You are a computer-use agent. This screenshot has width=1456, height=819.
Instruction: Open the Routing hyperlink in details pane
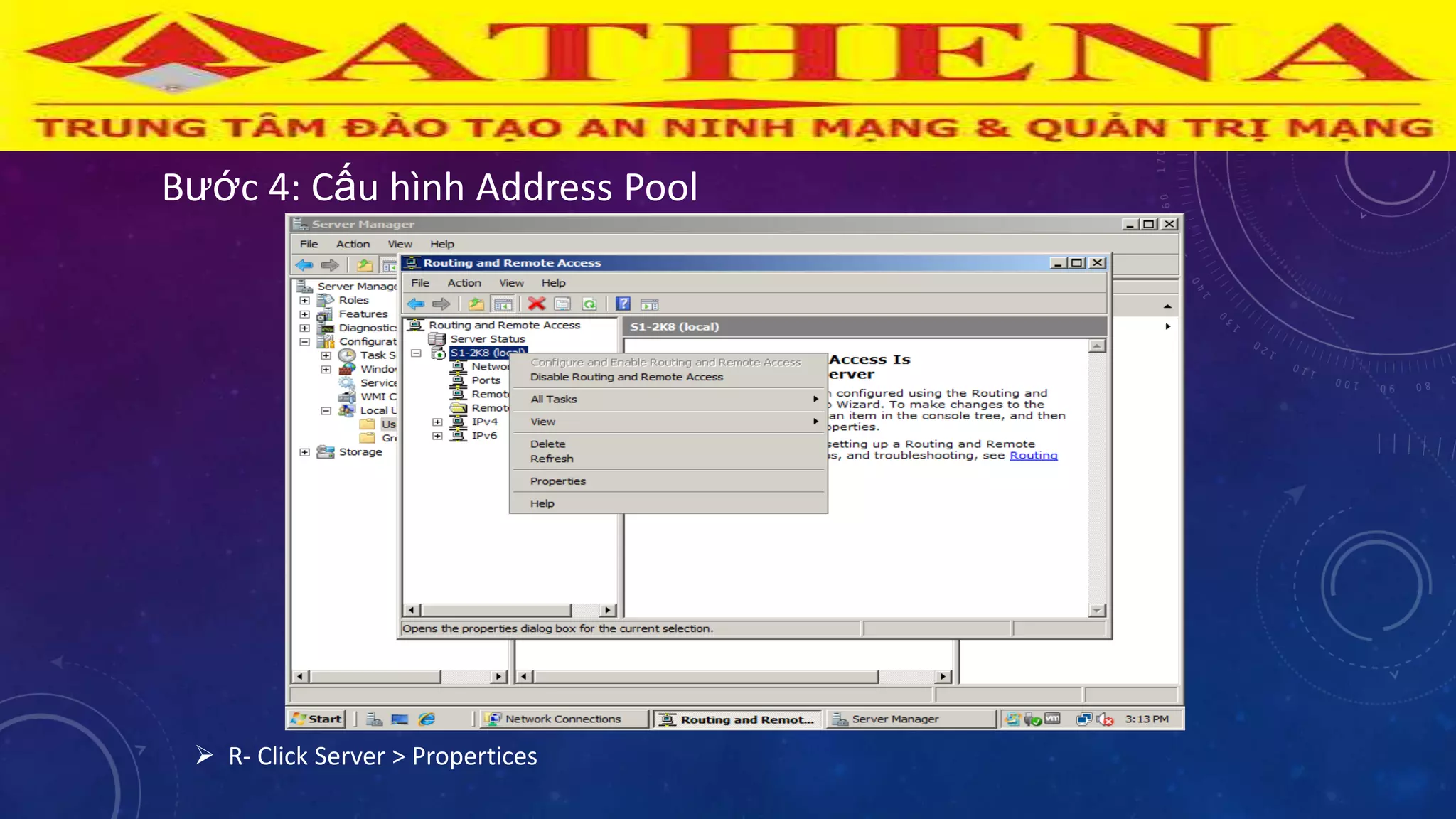(x=1033, y=455)
